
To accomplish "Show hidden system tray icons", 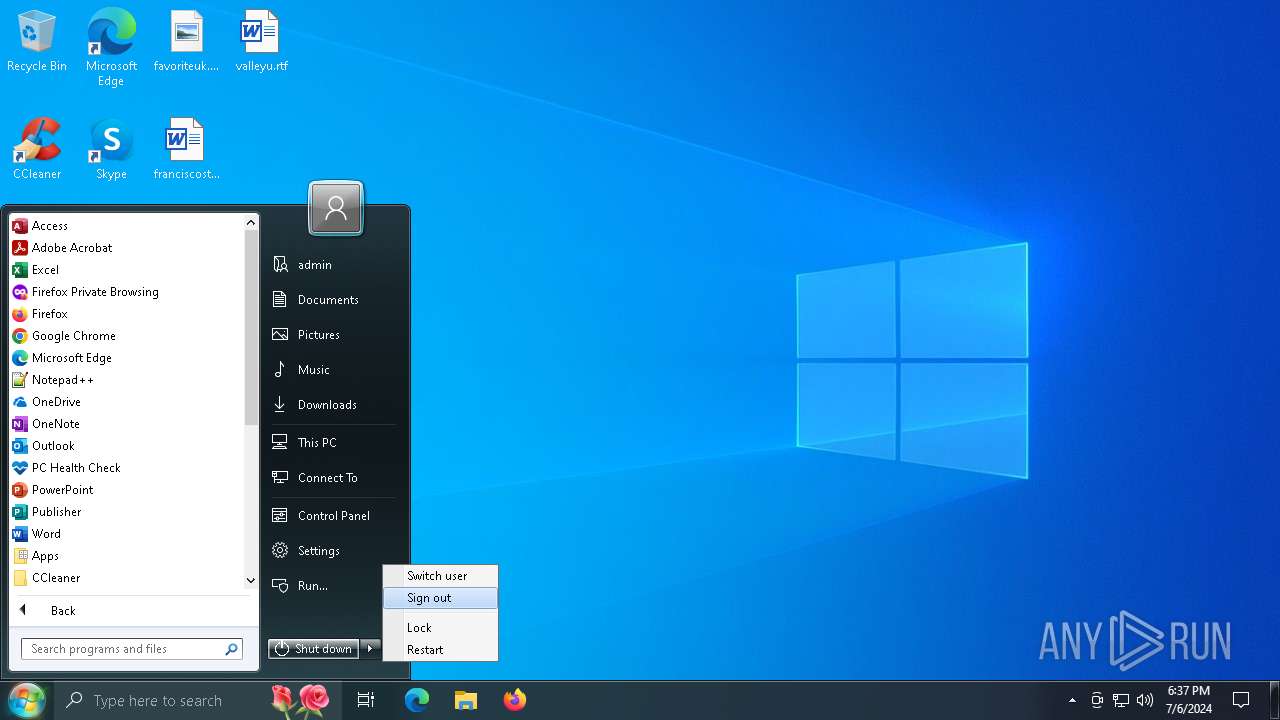I will (1073, 700).
